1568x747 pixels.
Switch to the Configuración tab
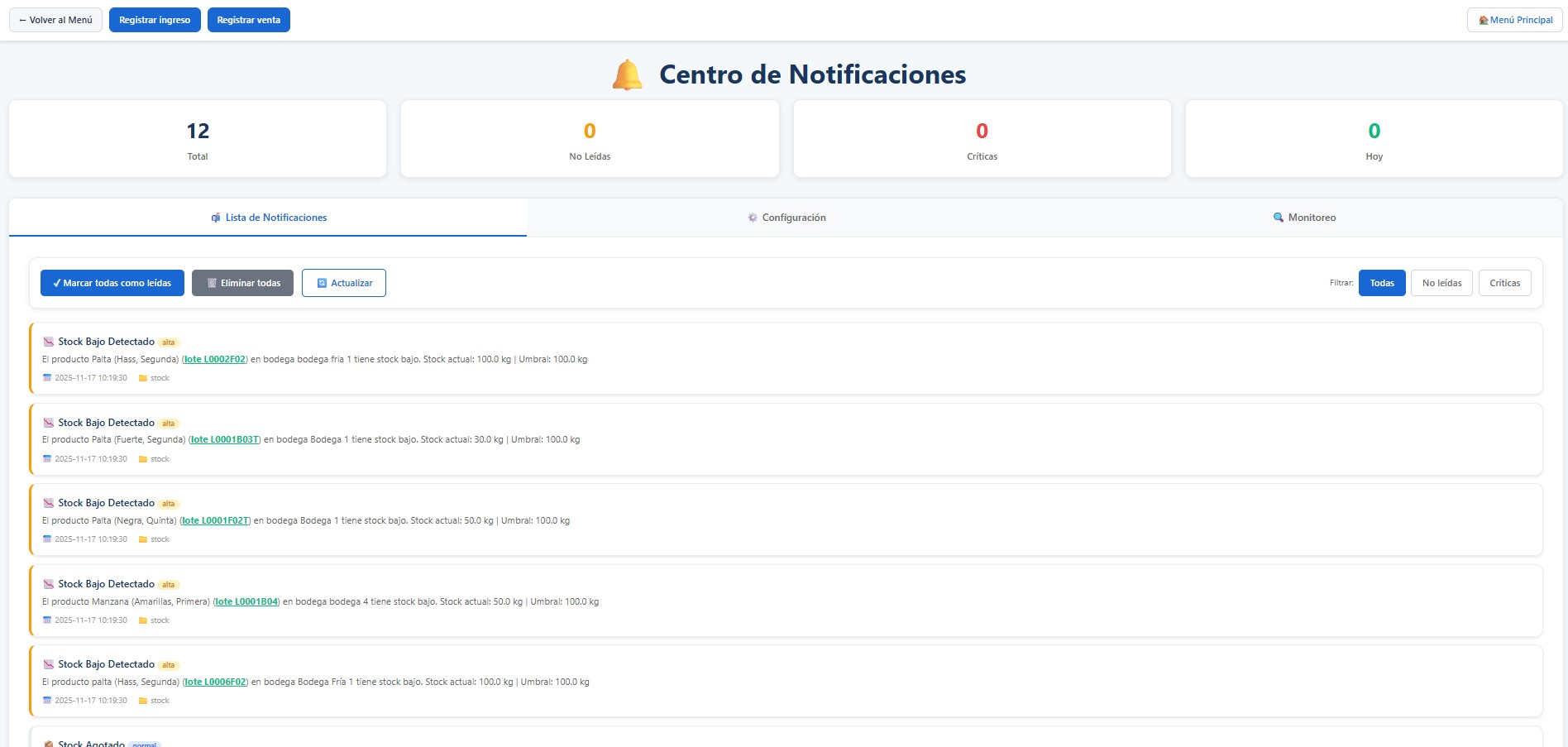[786, 218]
